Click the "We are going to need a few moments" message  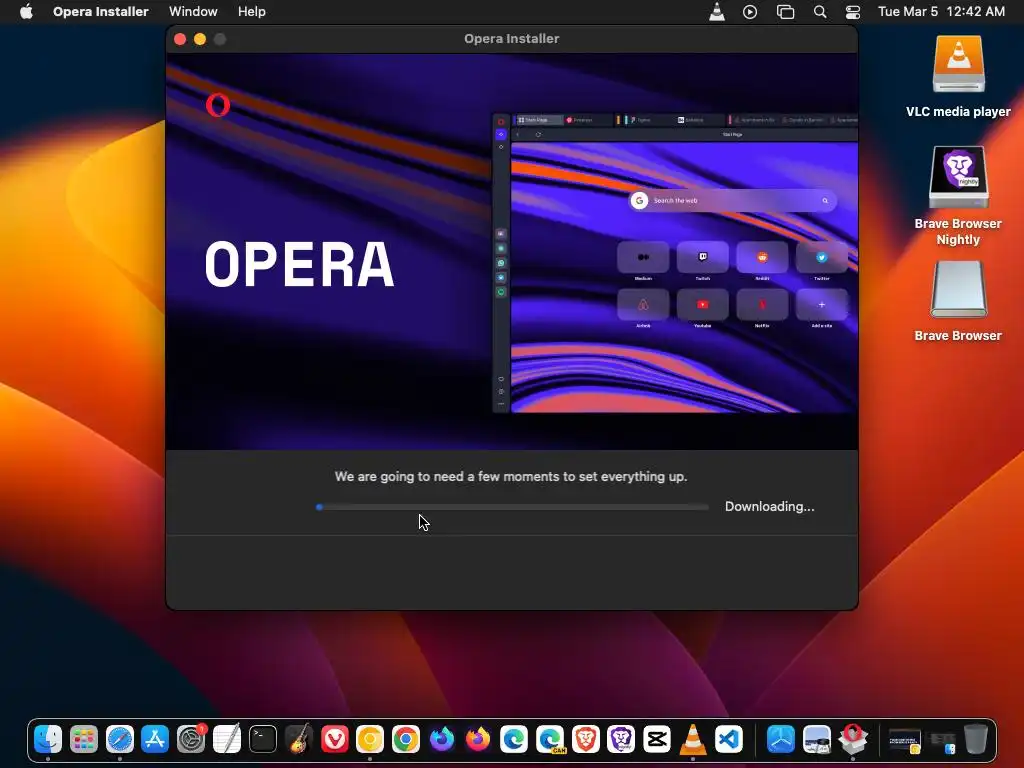[x=511, y=477]
